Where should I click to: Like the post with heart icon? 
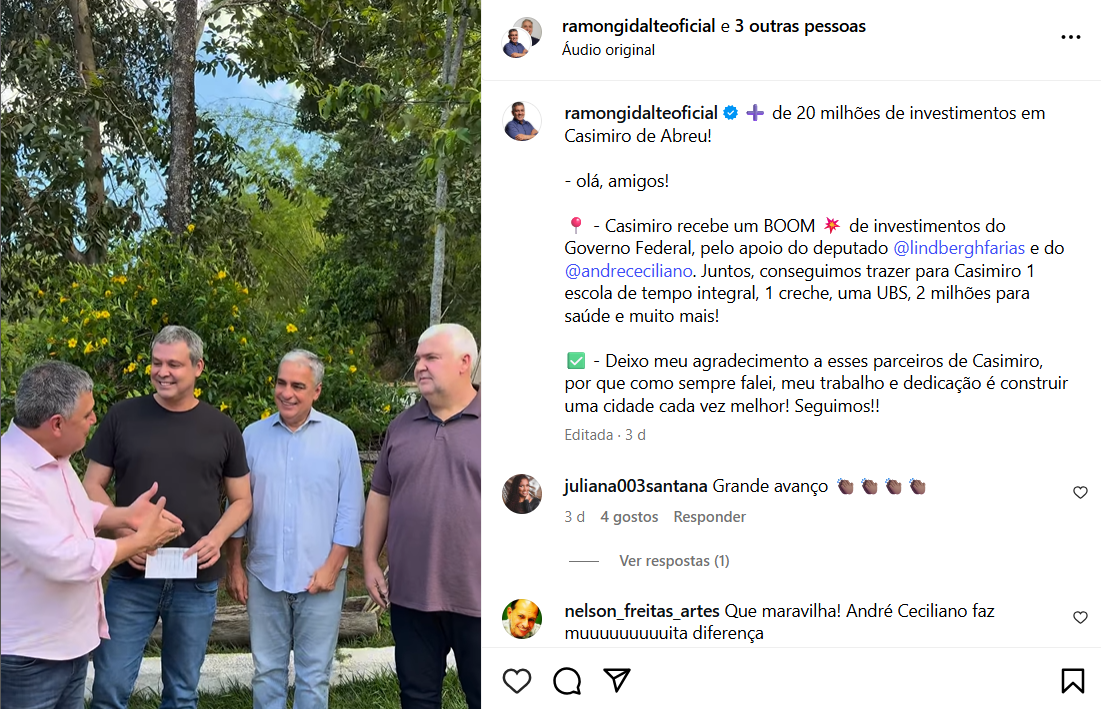[517, 681]
